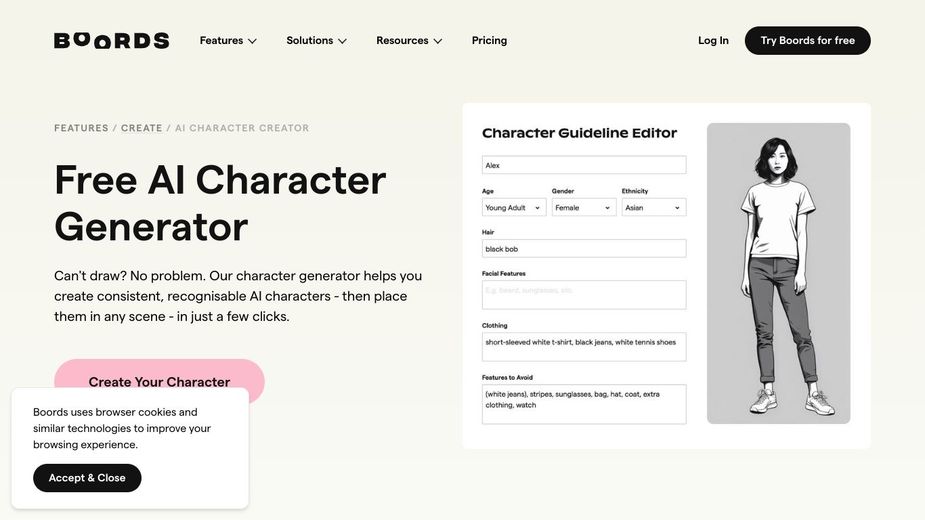The height and width of the screenshot is (520, 925).
Task: Open the Resources menu
Action: click(409, 40)
